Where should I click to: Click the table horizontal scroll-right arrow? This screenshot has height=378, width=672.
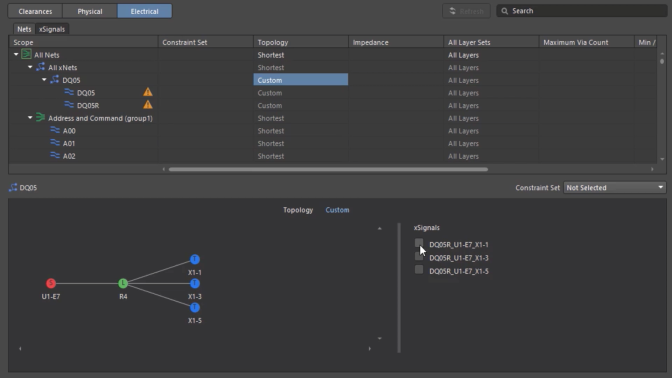tap(652, 169)
